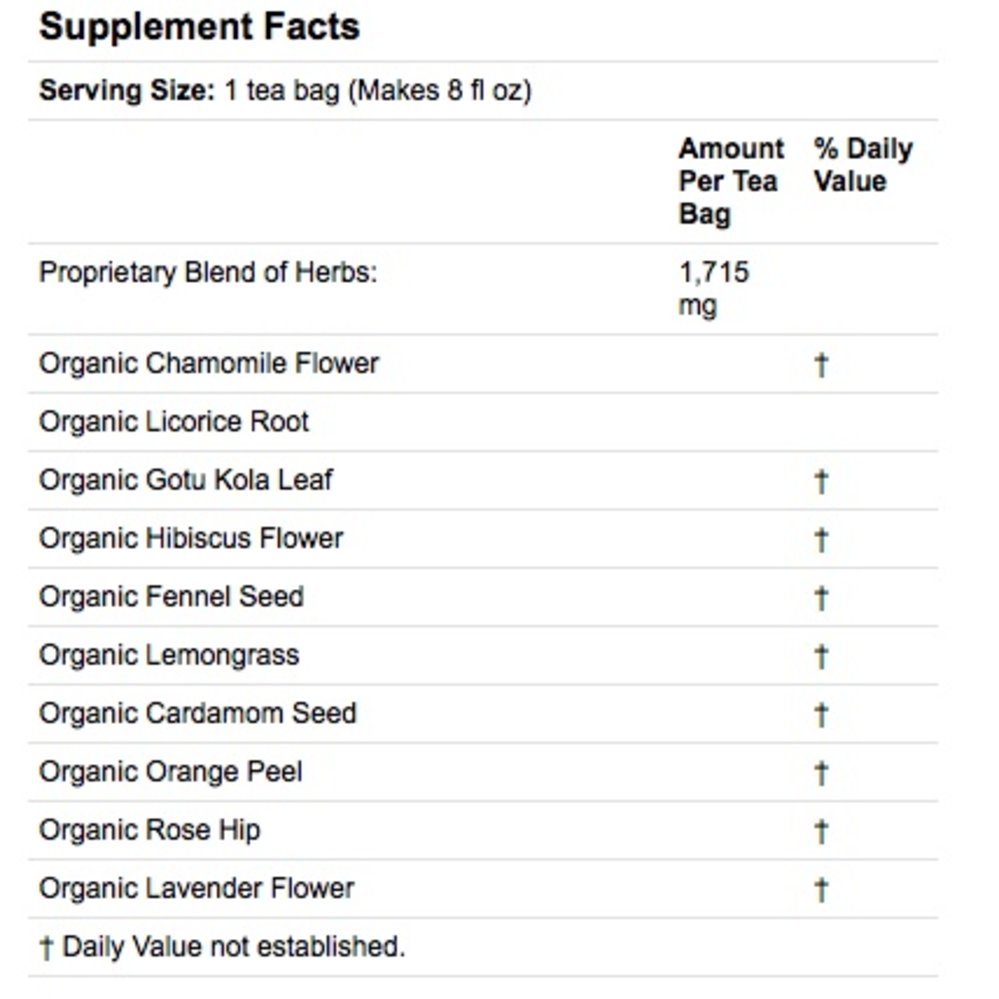Select the Amount Per Tea Bag column header
Image resolution: width=999 pixels, height=999 pixels.
[x=731, y=181]
